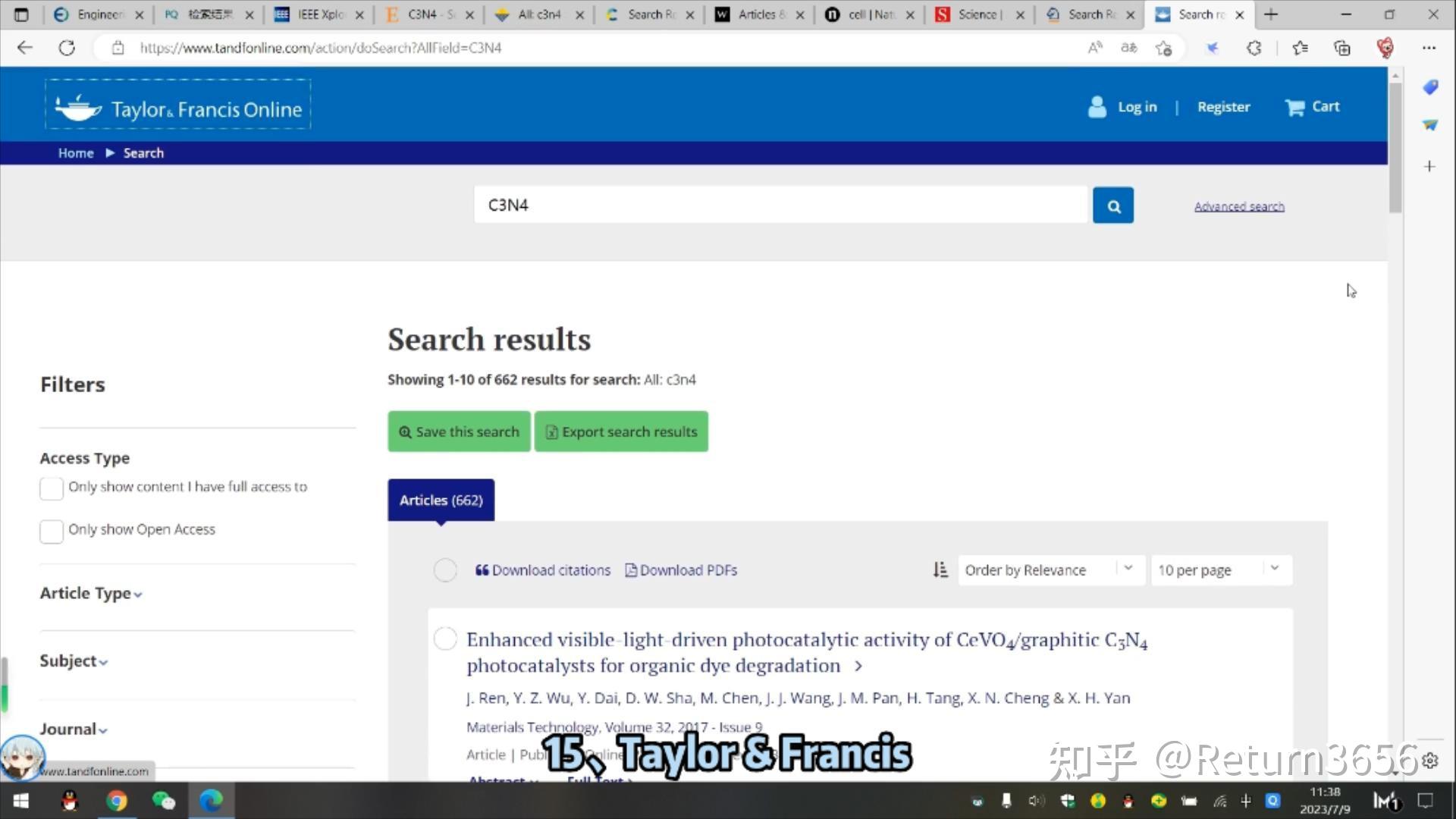Click the volume icon in system tray
Viewport: 1456px width, 819px height.
(1036, 801)
